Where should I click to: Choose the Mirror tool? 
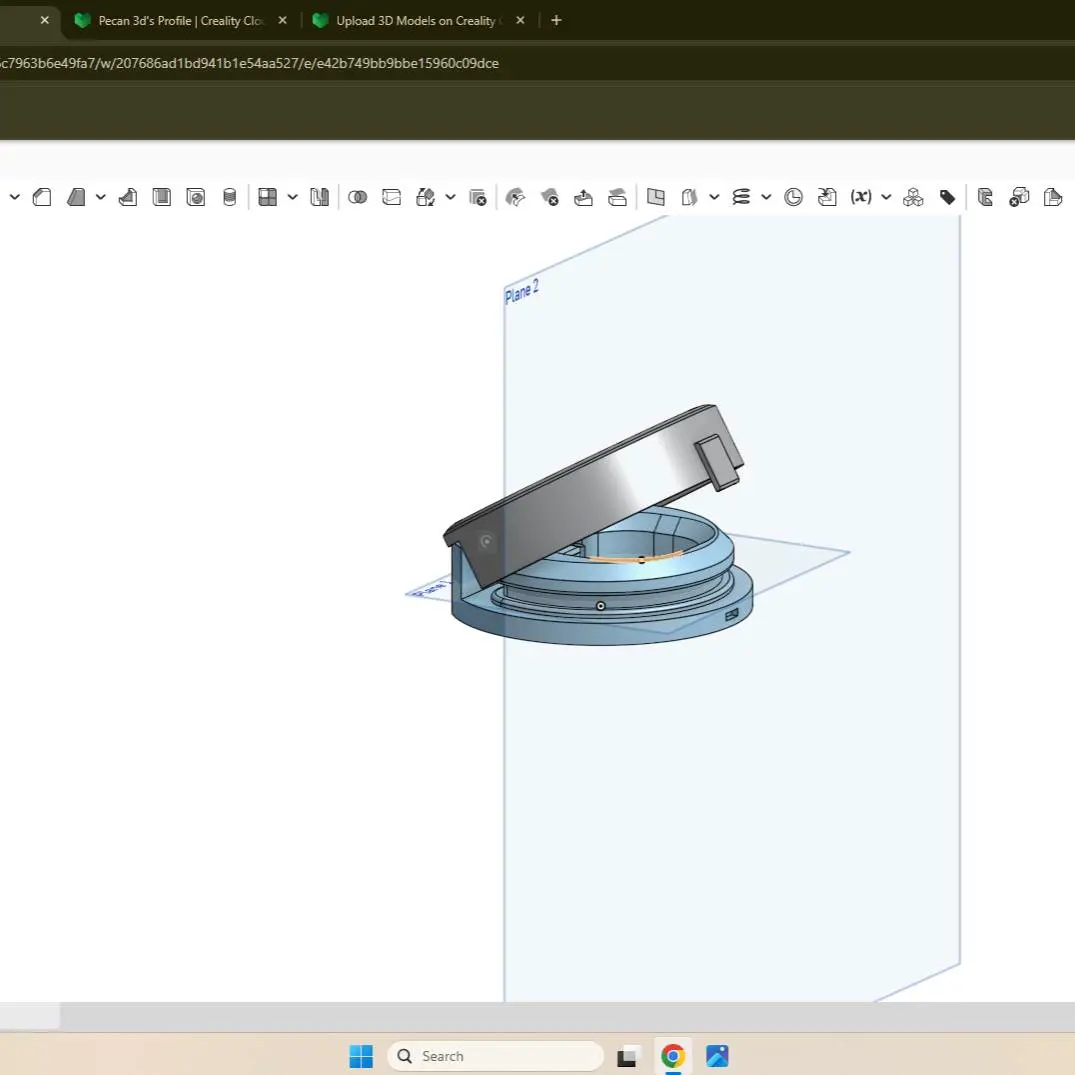click(x=319, y=197)
